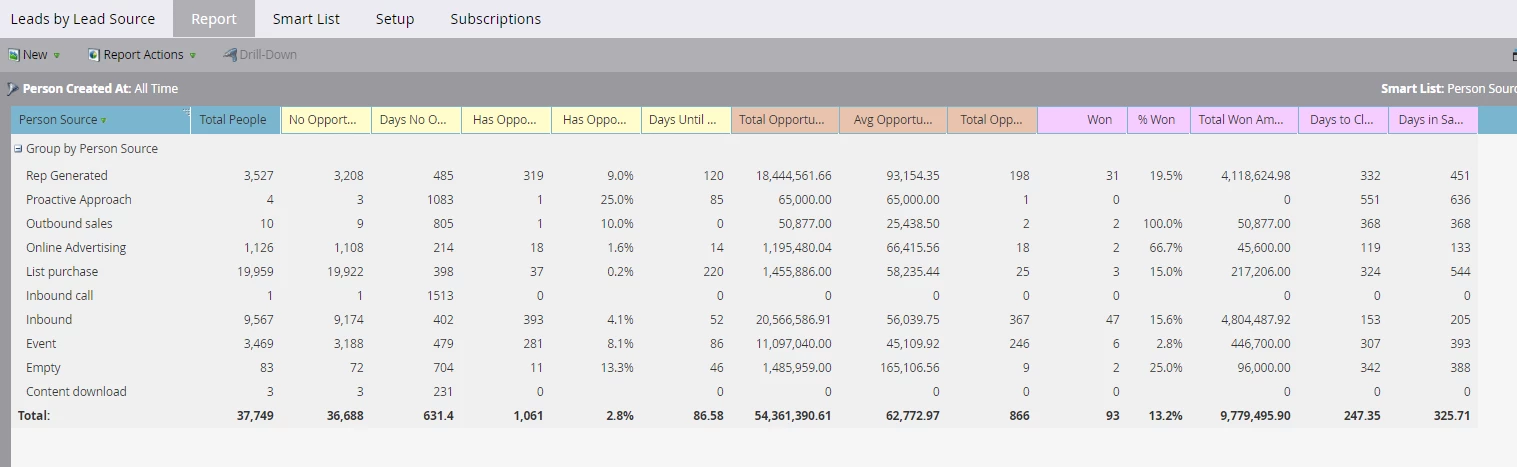Open the Subscriptions tab
Screen dimensions: 1517x467
tap(496, 19)
